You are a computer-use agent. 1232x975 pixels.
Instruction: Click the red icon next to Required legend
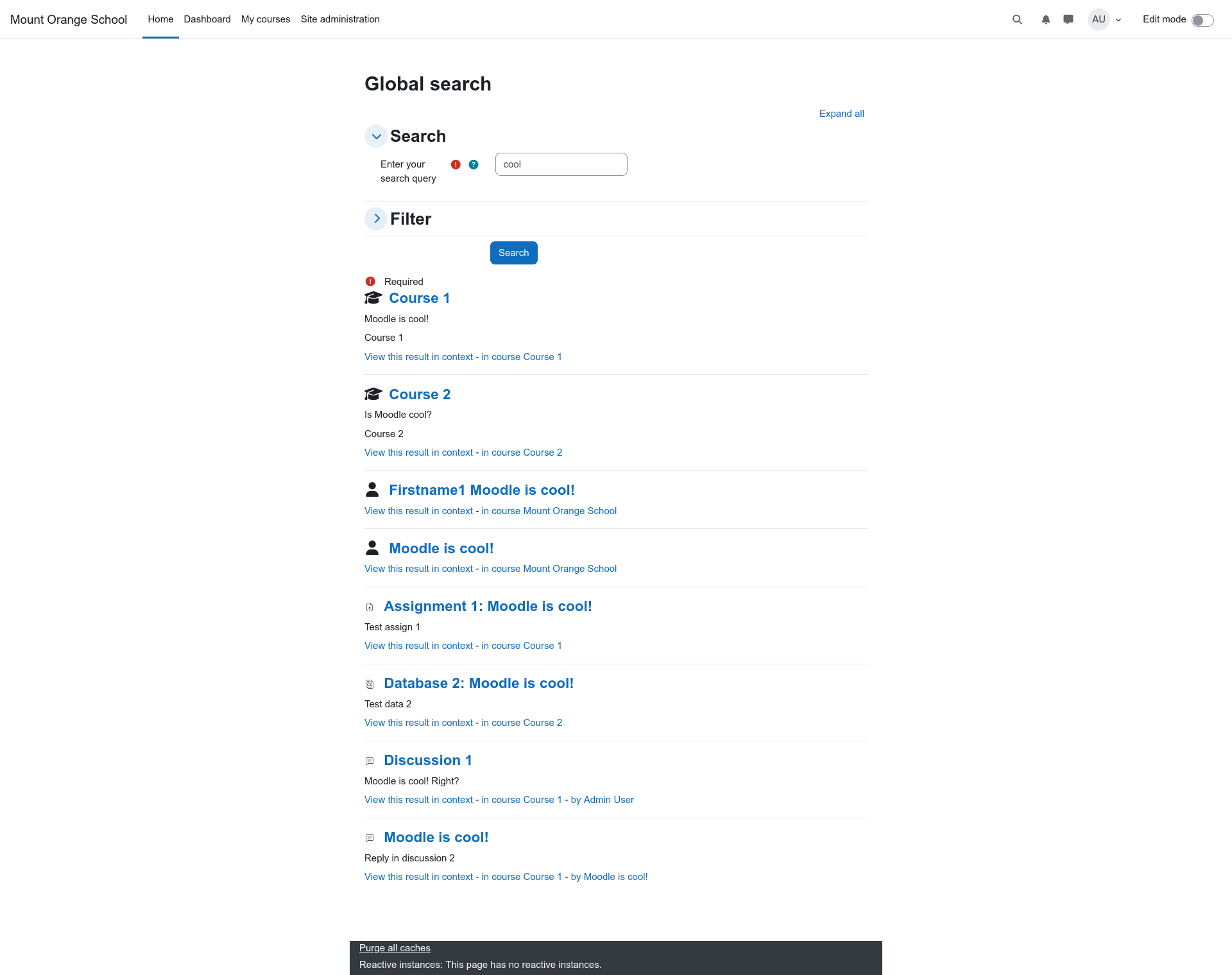370,281
